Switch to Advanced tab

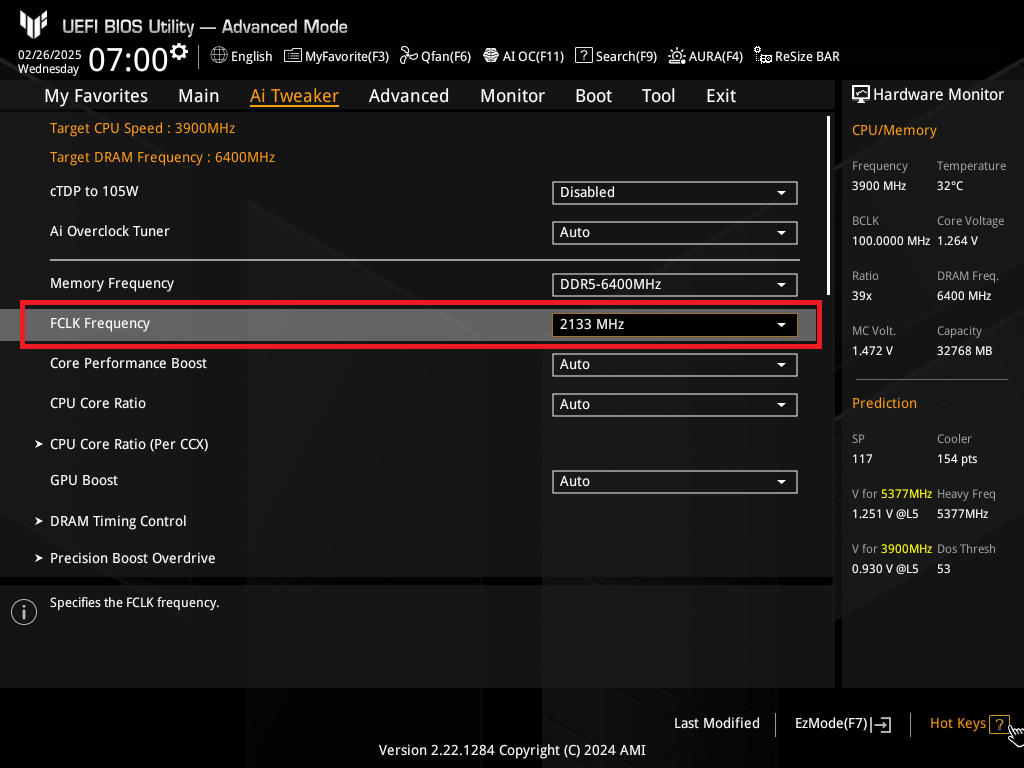point(409,96)
